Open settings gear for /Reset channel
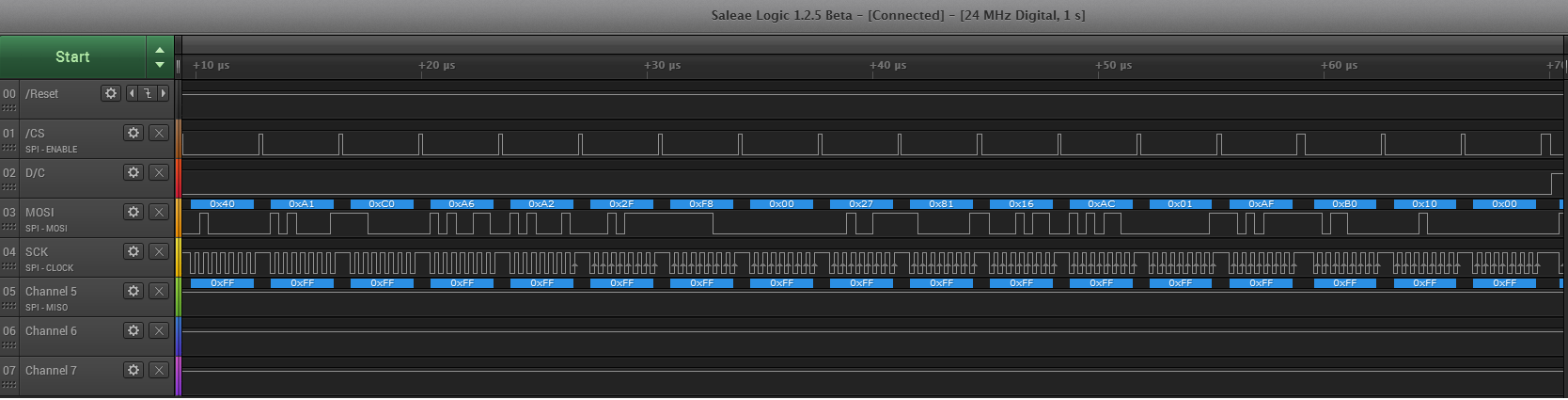Screen dimensions: 1568x400 click(111, 93)
